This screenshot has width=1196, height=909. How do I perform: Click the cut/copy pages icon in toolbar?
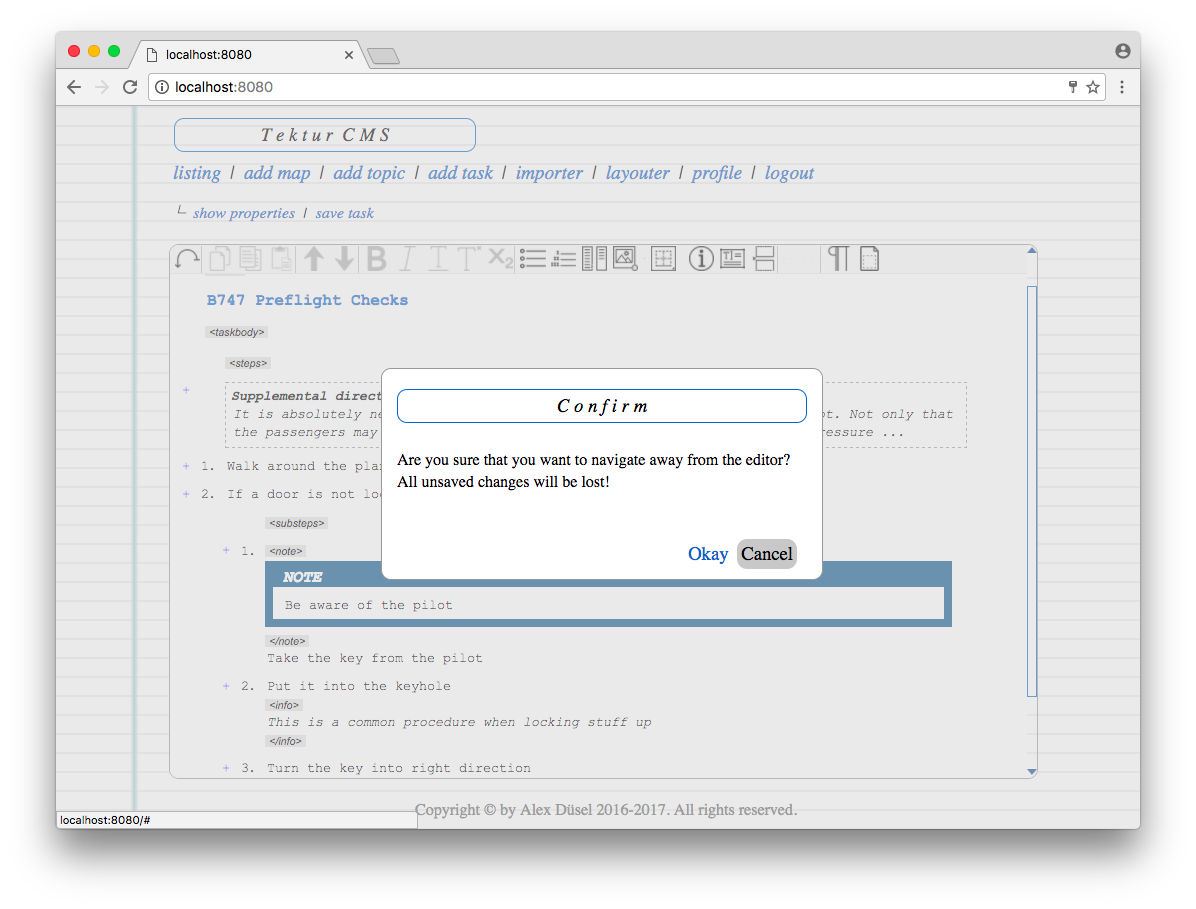220,259
